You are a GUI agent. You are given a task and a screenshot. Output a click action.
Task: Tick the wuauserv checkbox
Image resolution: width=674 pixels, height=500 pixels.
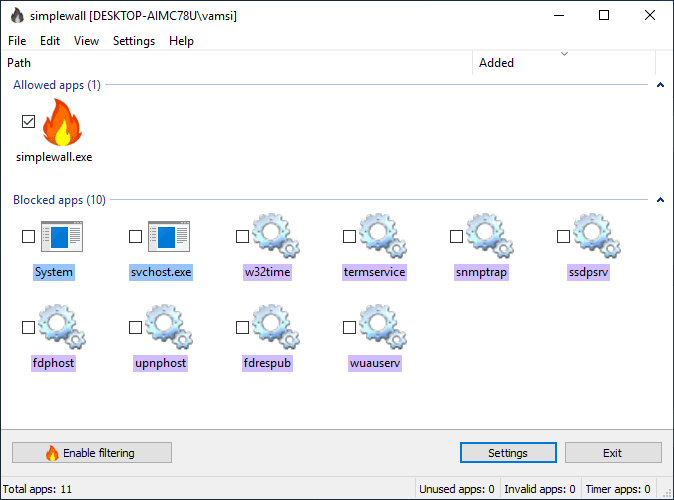tap(349, 328)
